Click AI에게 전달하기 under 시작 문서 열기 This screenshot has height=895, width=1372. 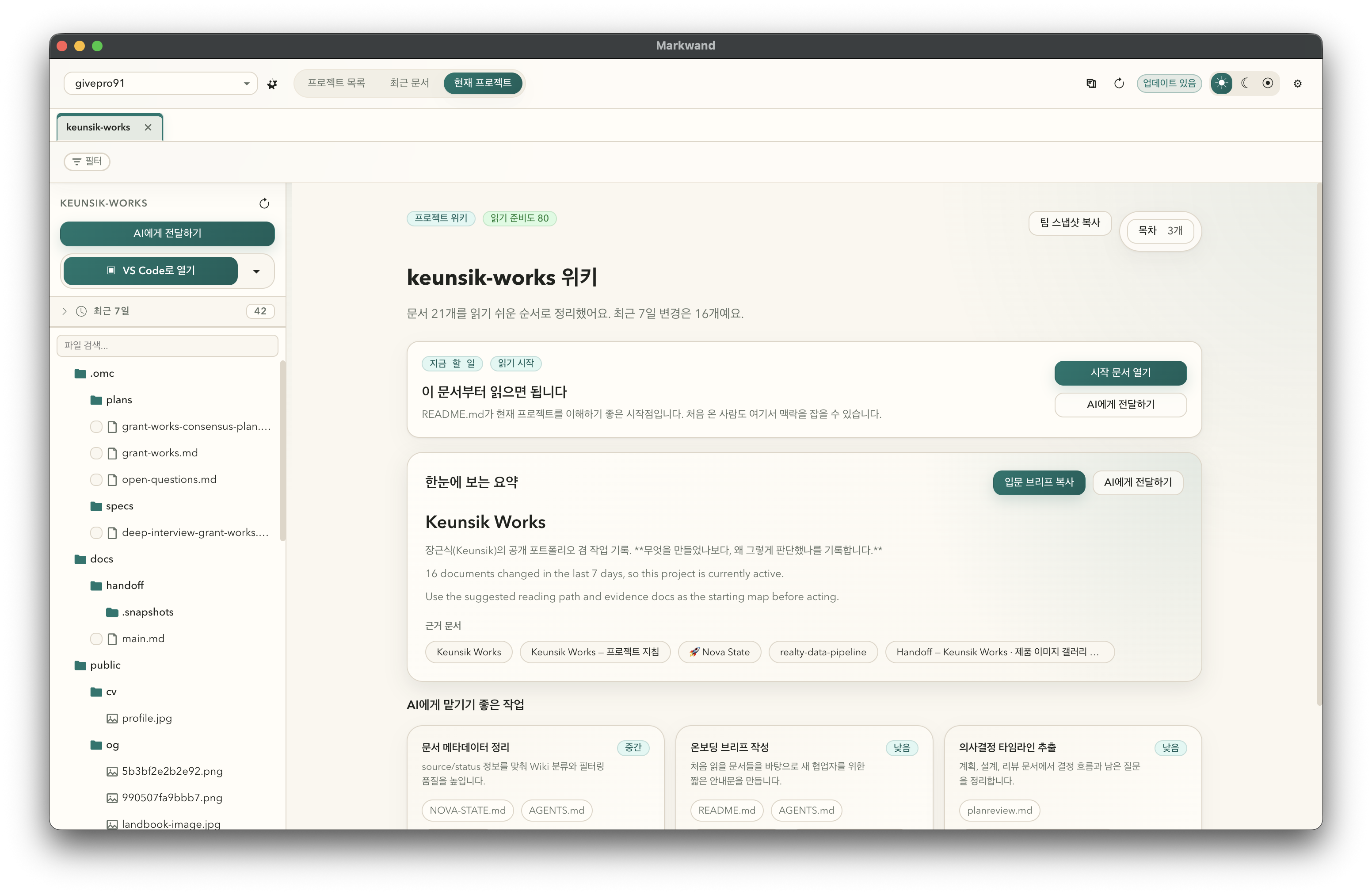point(1120,405)
